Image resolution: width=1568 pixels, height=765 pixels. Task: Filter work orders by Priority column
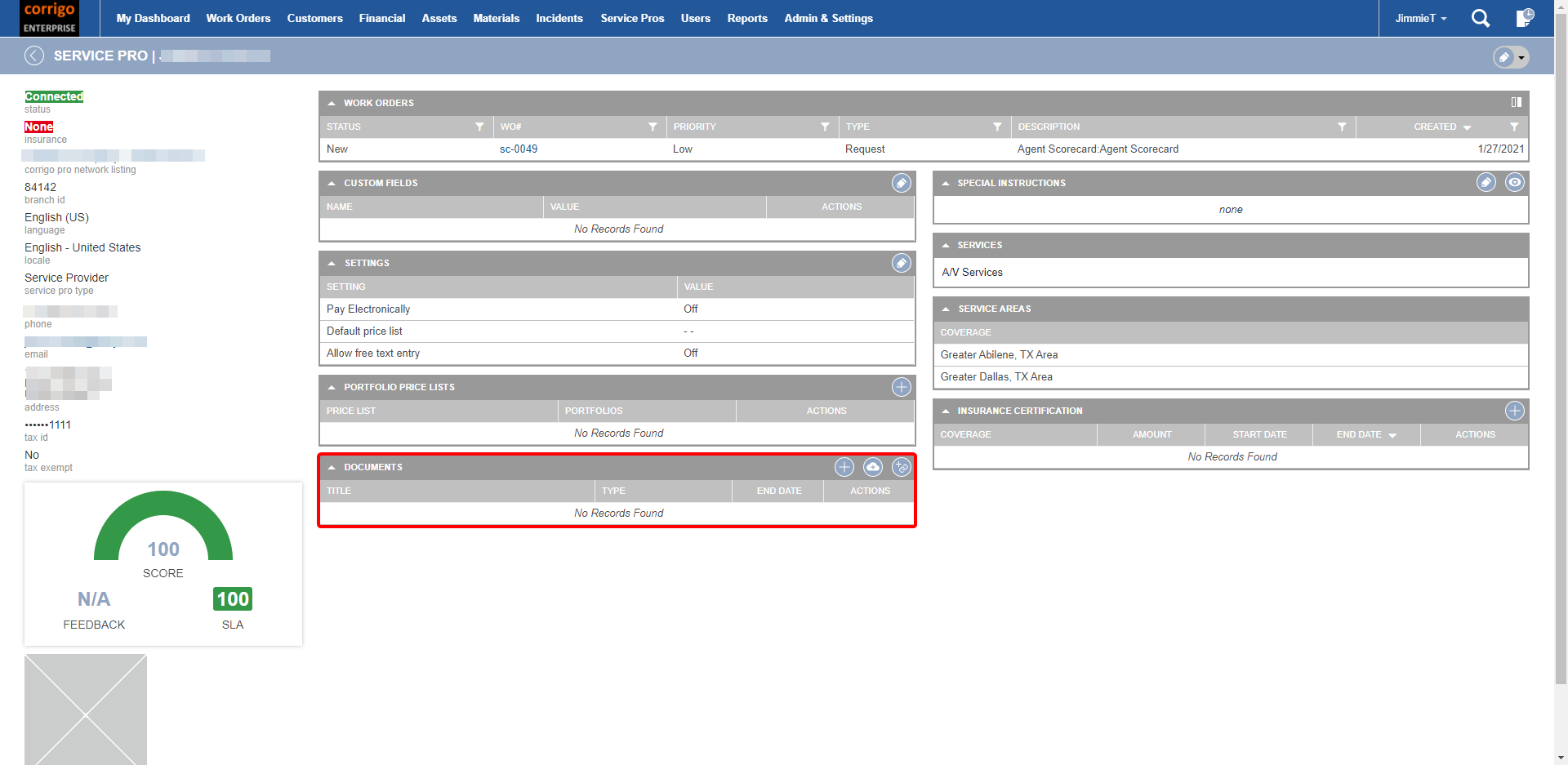[x=825, y=127]
